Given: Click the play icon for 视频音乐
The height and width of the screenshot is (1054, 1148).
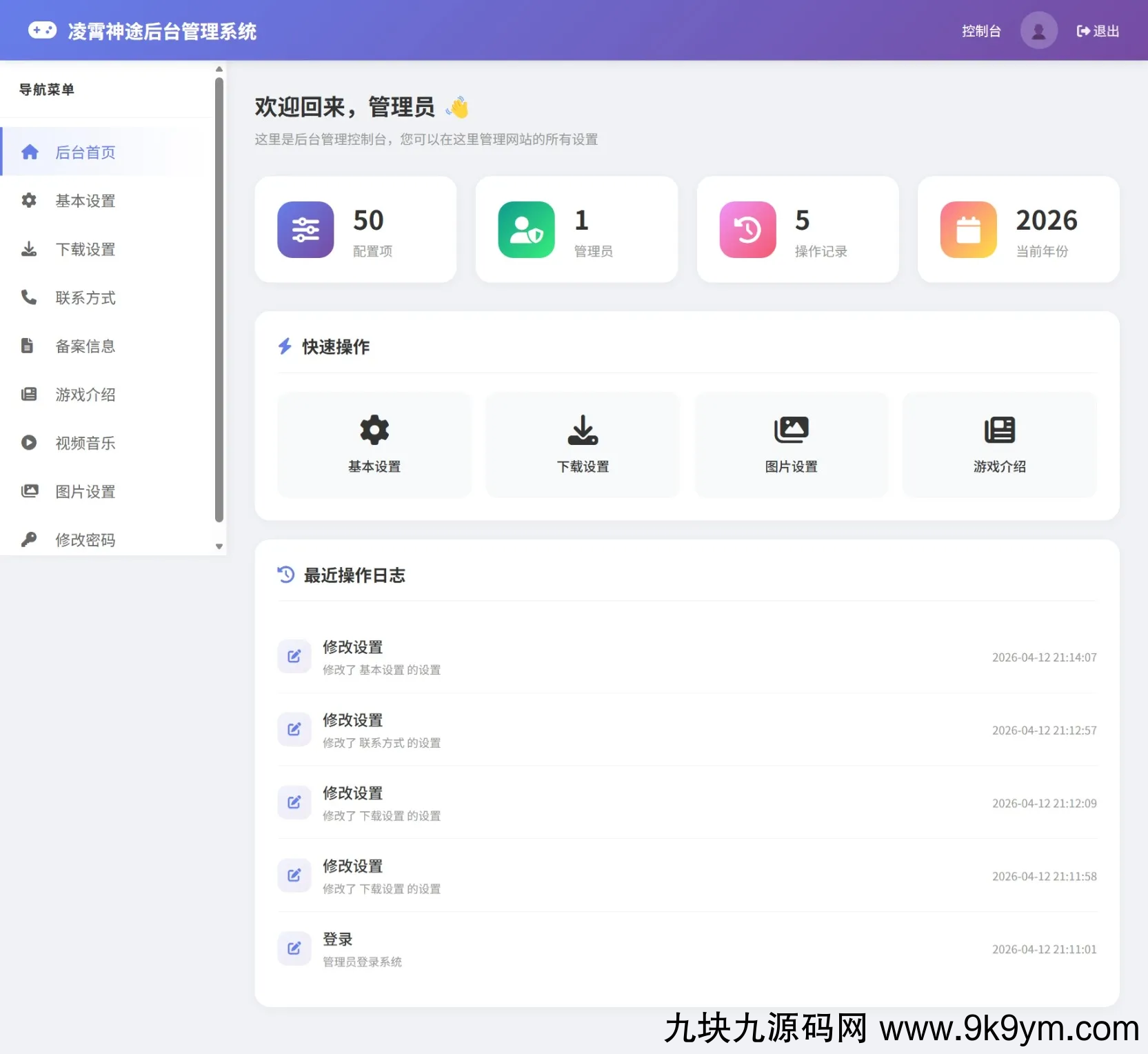Looking at the screenshot, I should tap(29, 443).
